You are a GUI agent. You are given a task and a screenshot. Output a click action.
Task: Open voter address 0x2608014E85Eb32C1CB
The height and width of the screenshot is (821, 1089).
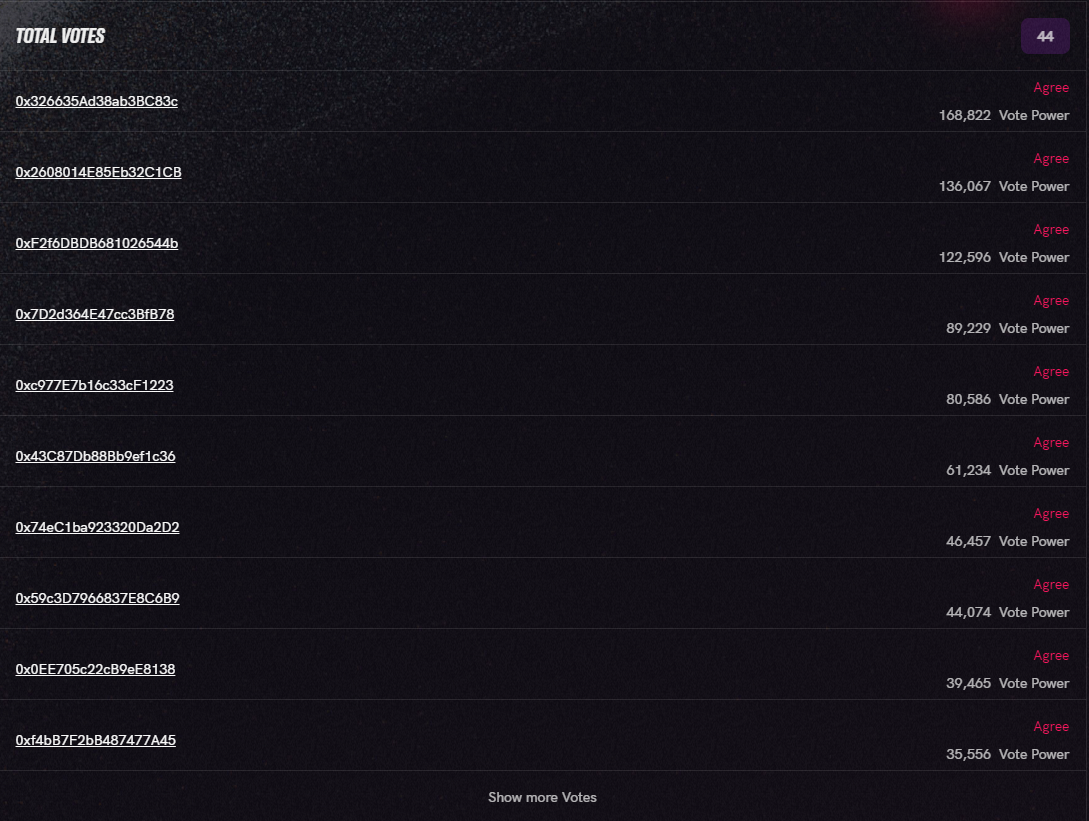[99, 172]
